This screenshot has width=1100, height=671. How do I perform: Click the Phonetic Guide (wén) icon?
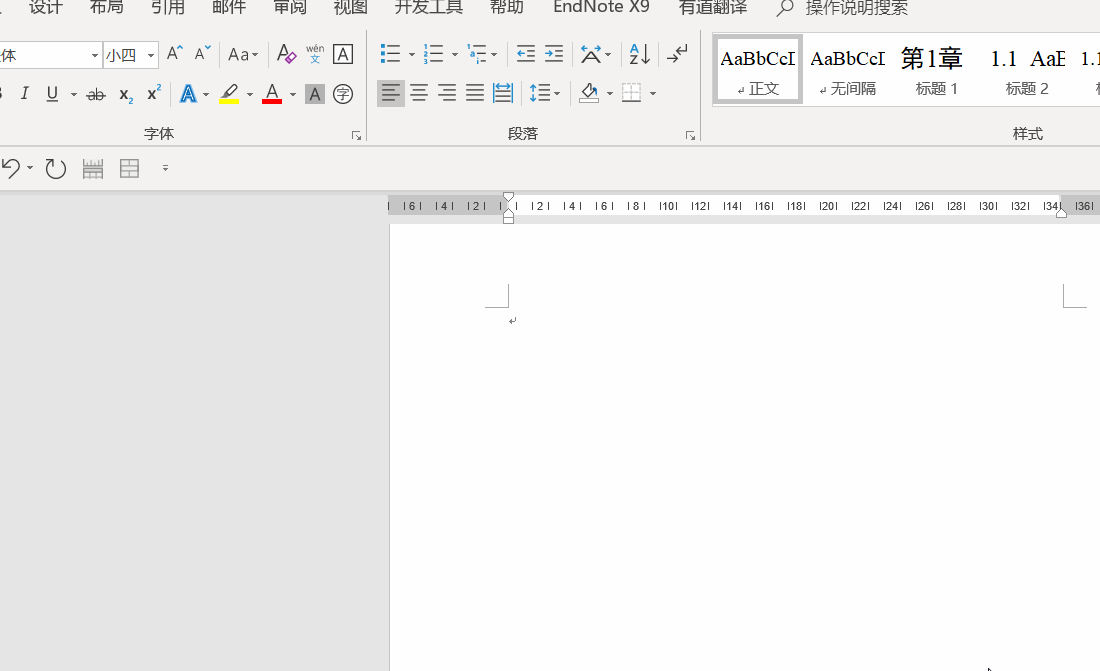click(315, 54)
